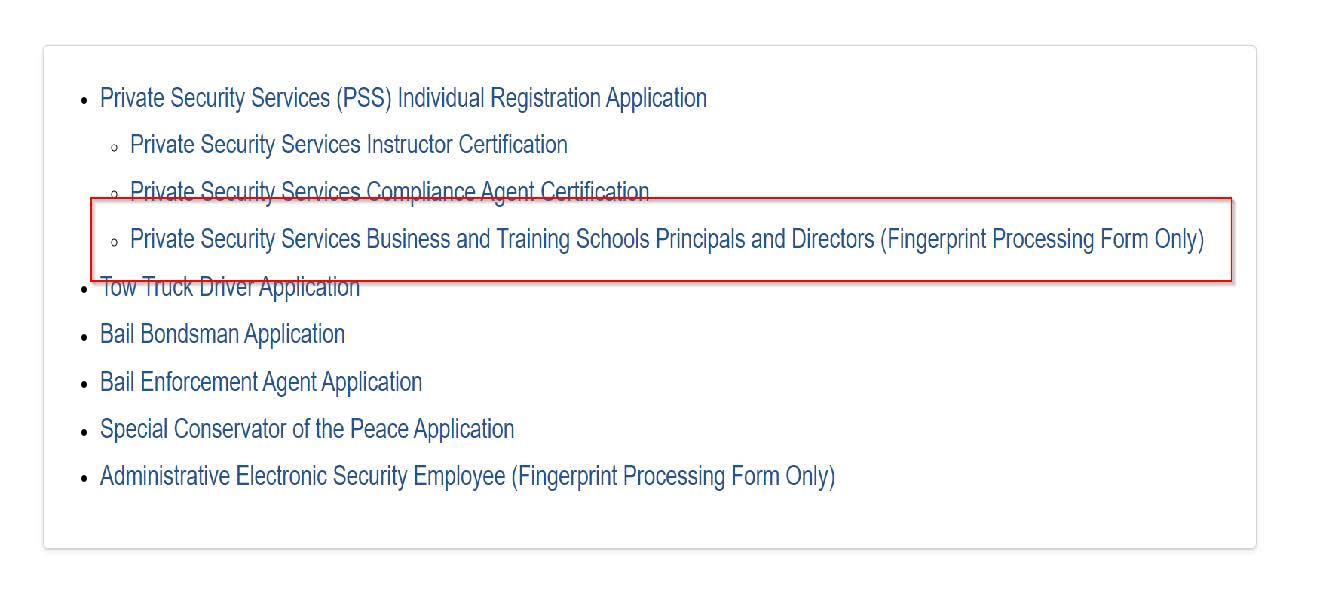
Task: Open the Bail Bondsman Application
Action: click(222, 334)
